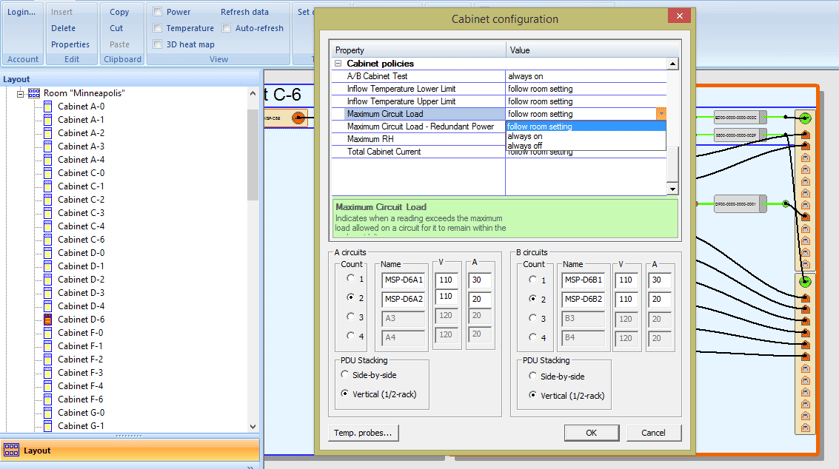Click the Cabinet G-1 tree icon
The height and width of the screenshot is (469, 839).
click(48, 426)
